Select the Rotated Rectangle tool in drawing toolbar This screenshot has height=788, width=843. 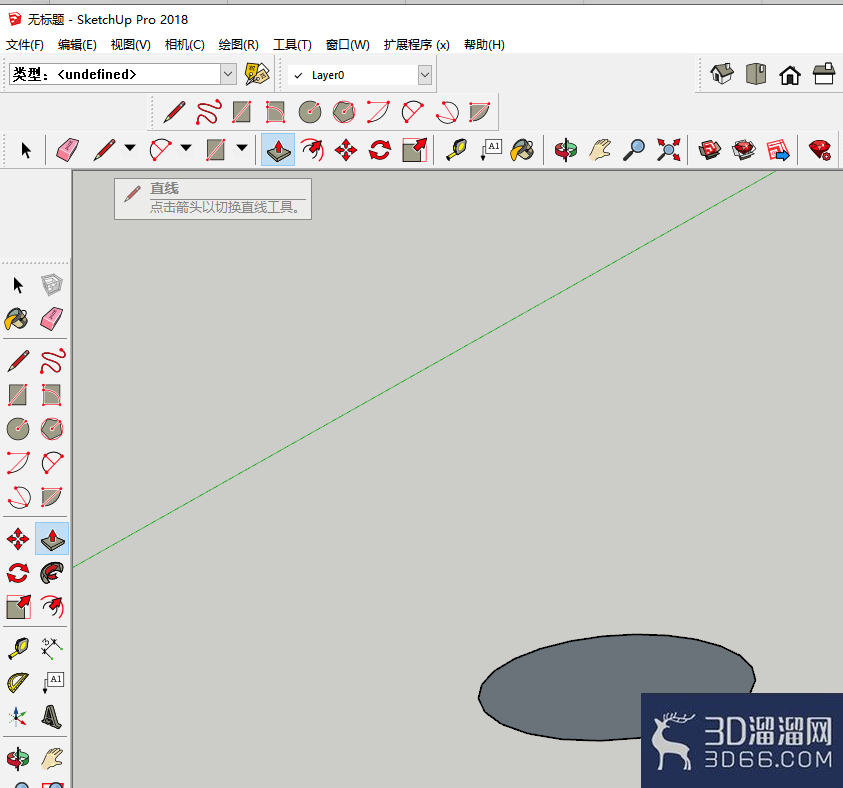[275, 112]
